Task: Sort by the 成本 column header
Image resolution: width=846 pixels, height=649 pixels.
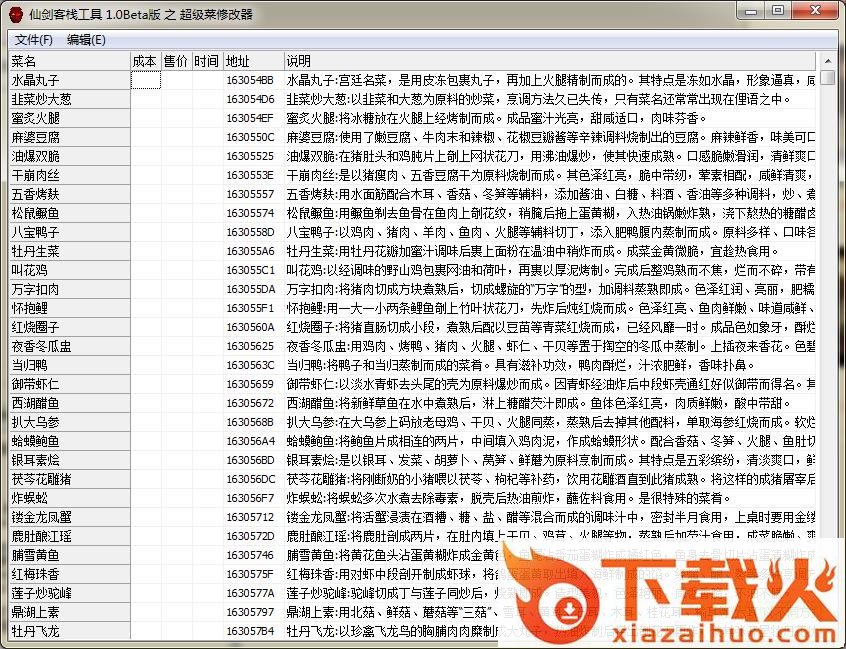Action: 144,61
